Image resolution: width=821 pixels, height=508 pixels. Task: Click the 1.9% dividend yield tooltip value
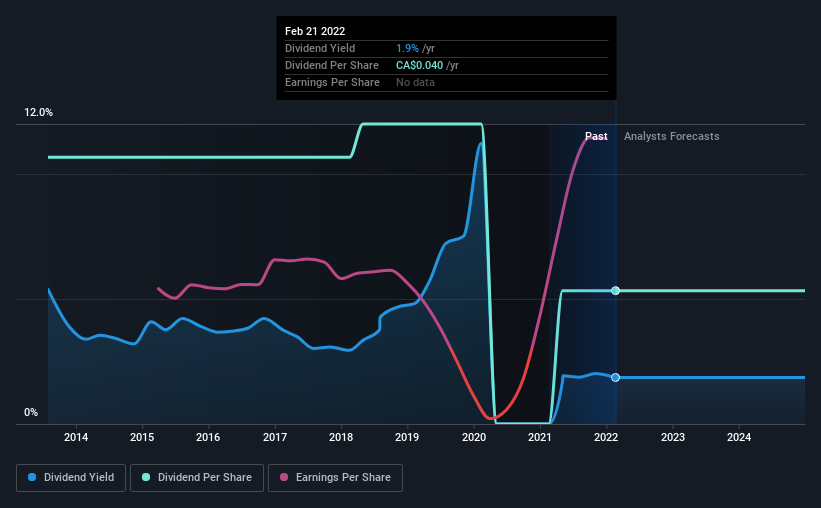point(407,48)
